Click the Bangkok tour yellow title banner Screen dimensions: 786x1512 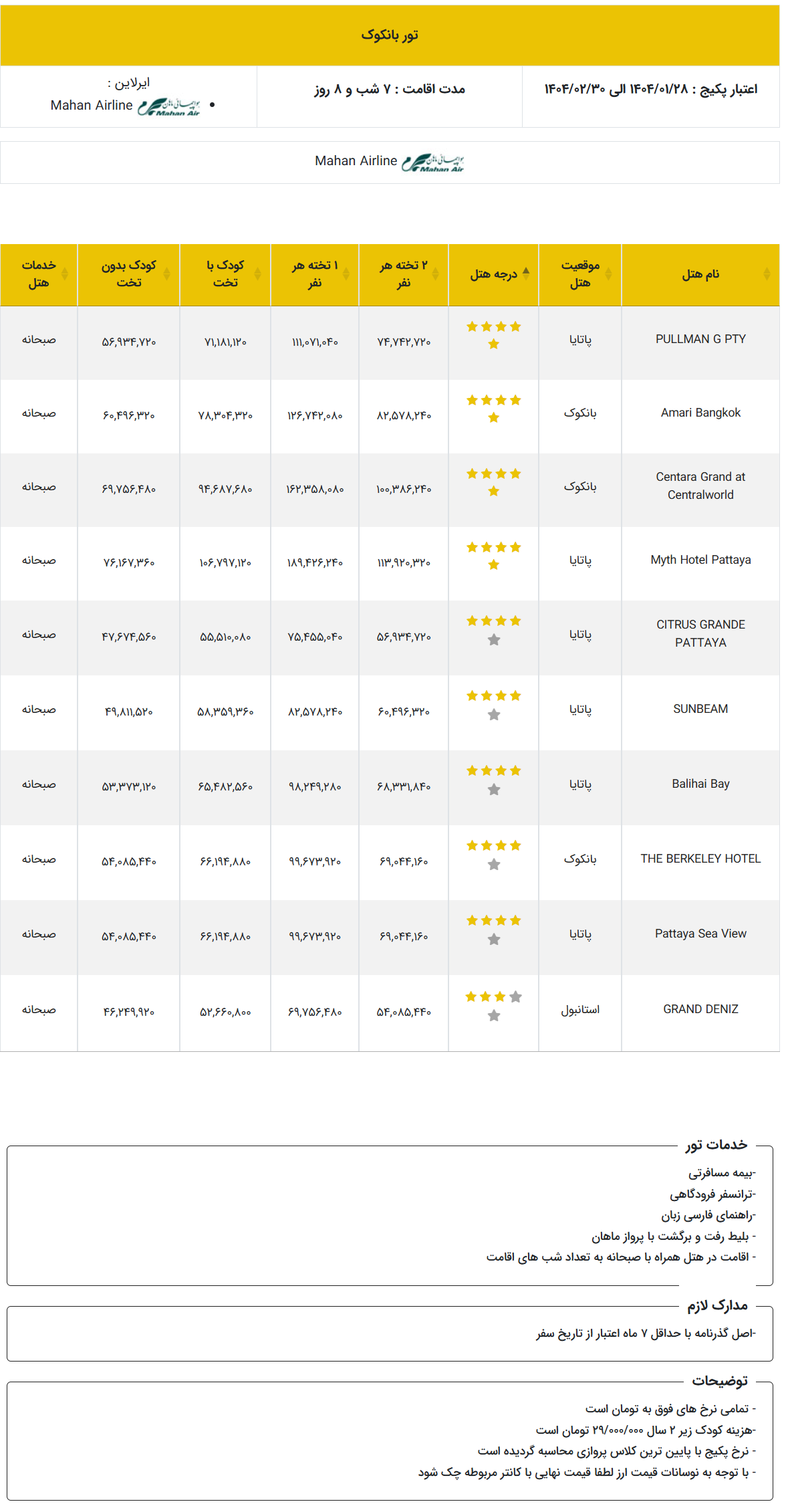[x=390, y=35]
